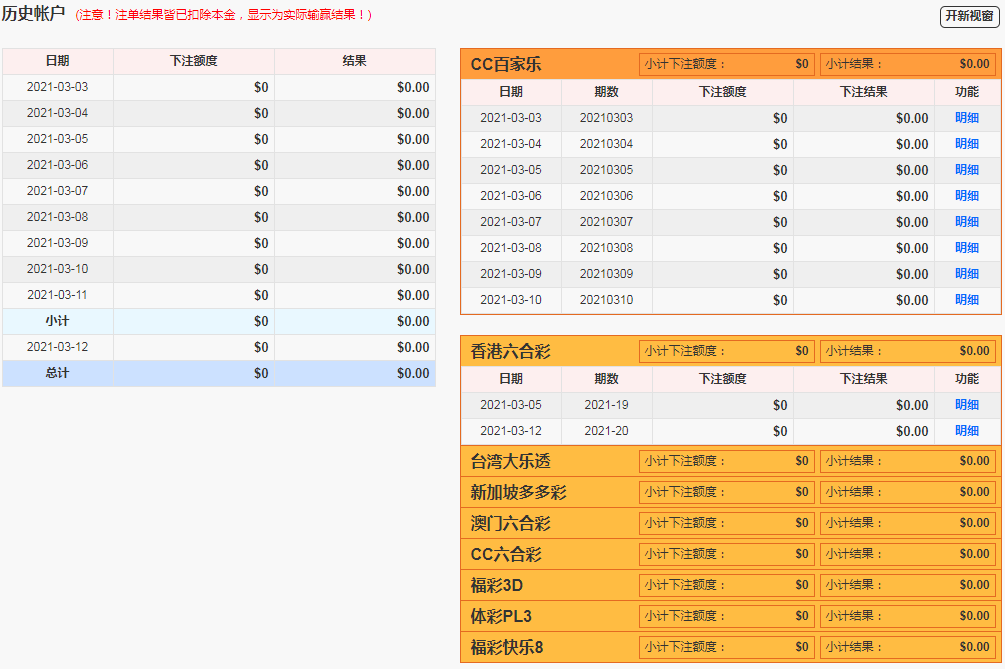Expand the 福彩3D section
This screenshot has height=669, width=1005.
497,586
